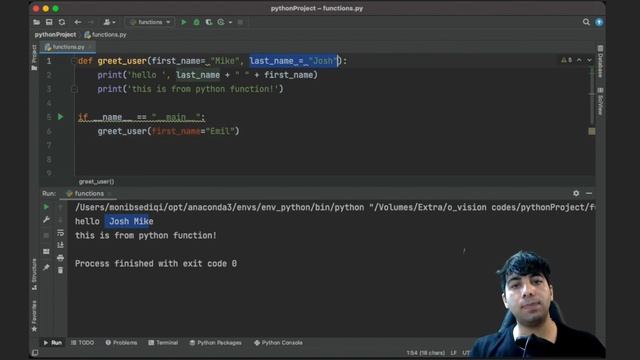This screenshot has height=360, width=640.
Task: Click the fold-end marker on line 3
Action: [74, 89]
